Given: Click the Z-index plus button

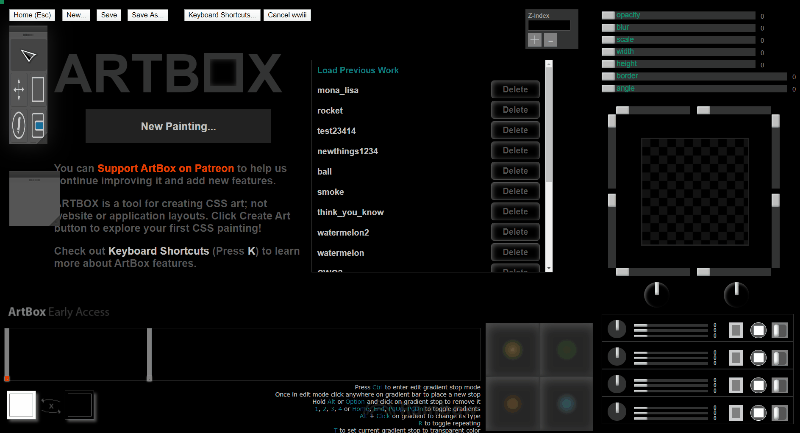Looking at the screenshot, I should (534, 40).
